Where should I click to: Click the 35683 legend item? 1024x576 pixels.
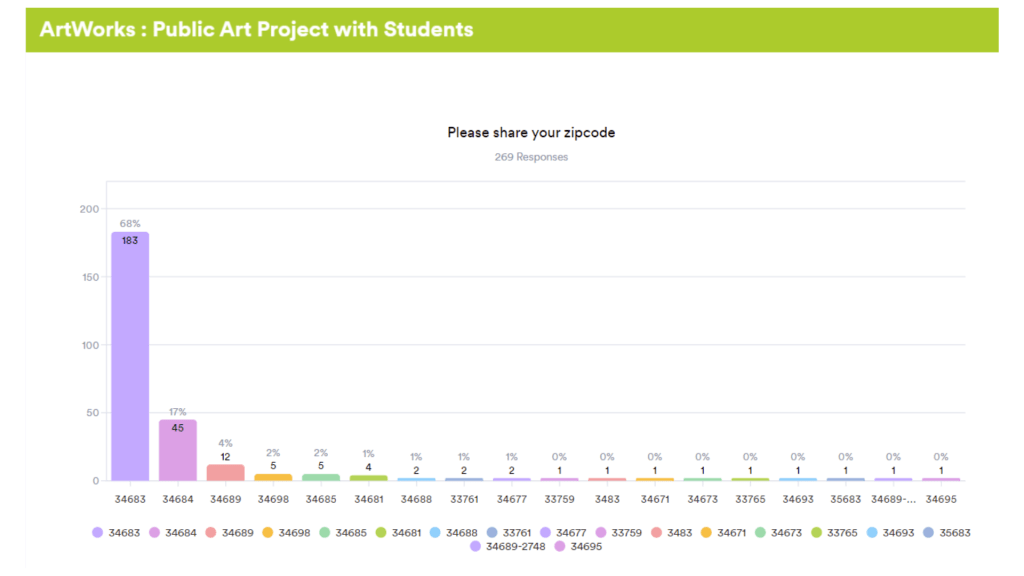coord(947,533)
